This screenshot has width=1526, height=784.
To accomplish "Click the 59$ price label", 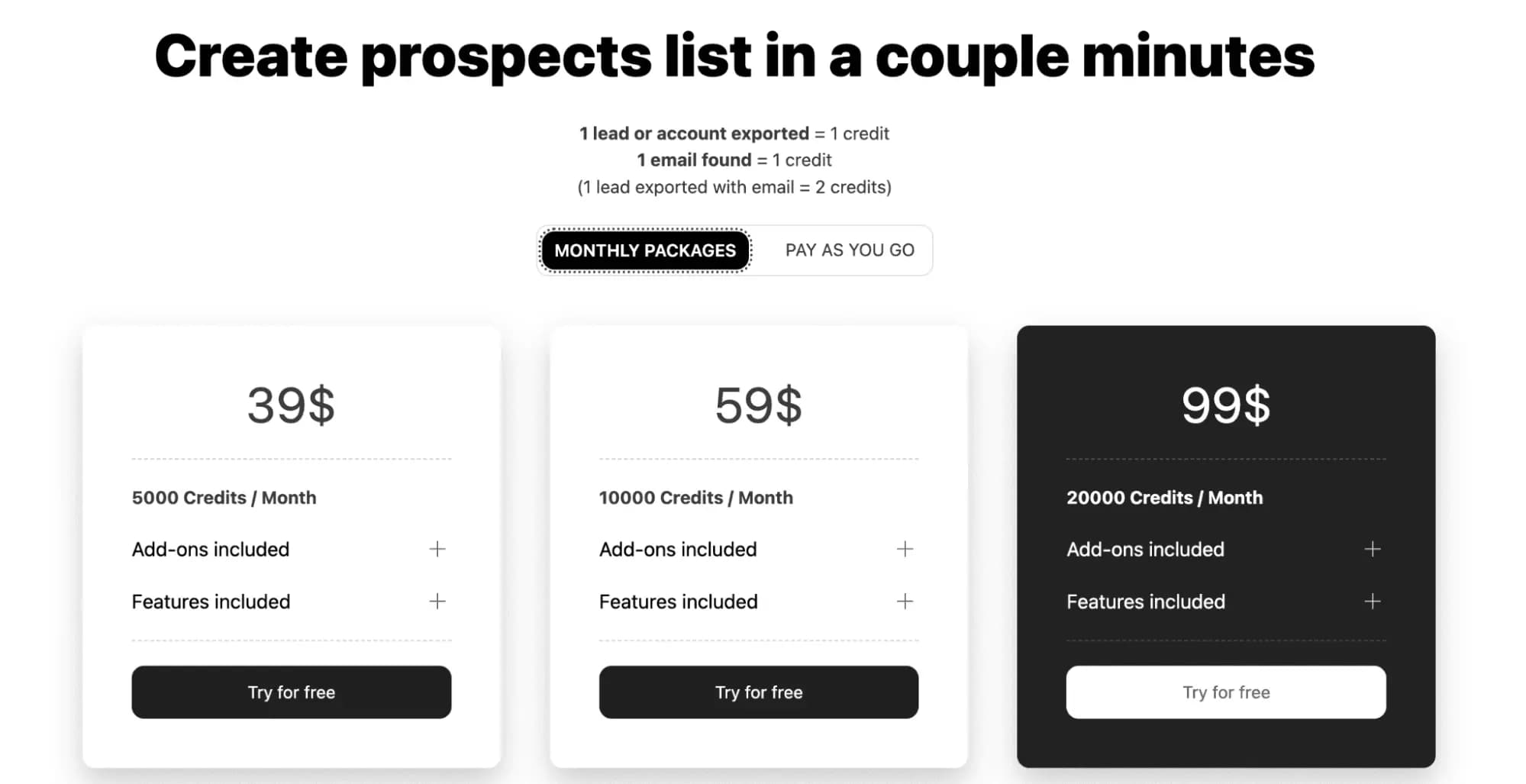I will [758, 404].
